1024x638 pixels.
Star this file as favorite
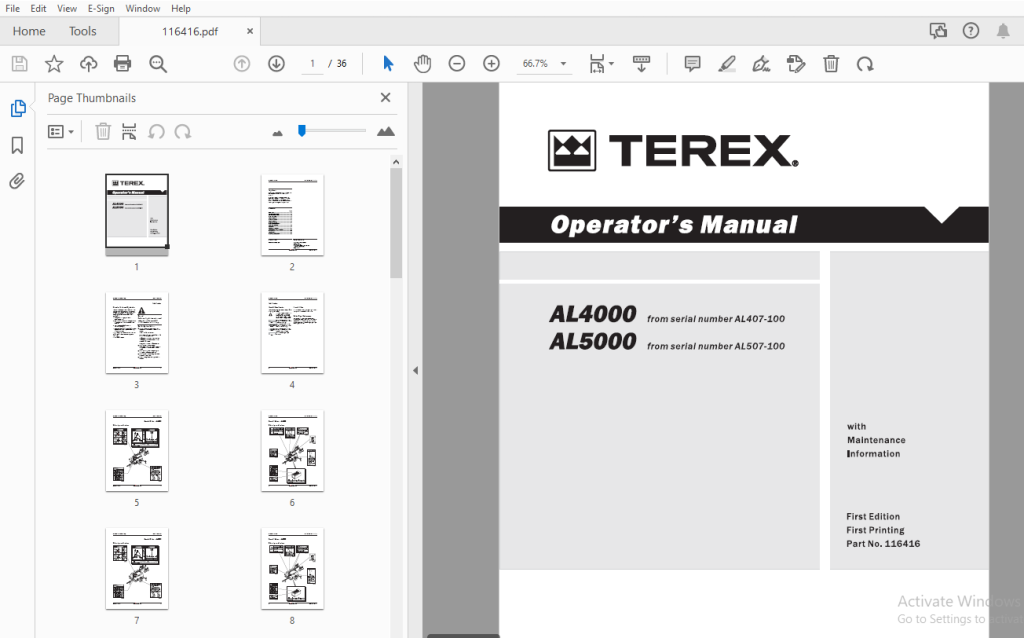click(x=54, y=64)
